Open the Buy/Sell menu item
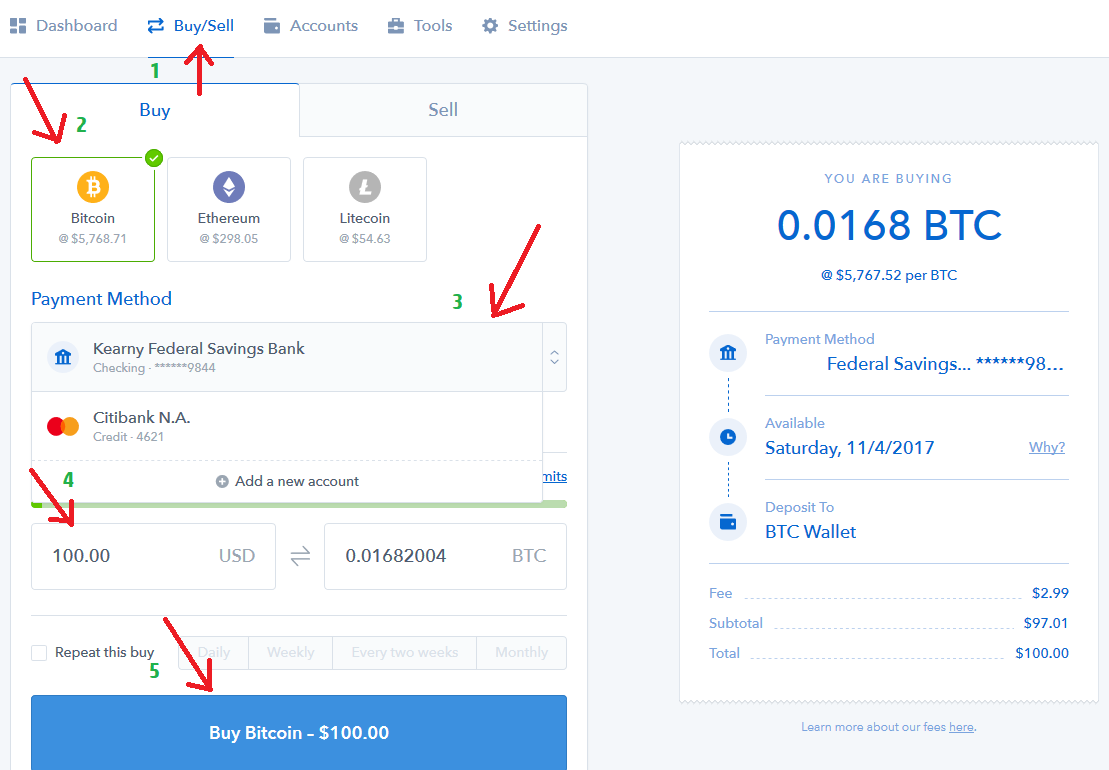Image resolution: width=1109 pixels, height=770 pixels. click(x=190, y=26)
